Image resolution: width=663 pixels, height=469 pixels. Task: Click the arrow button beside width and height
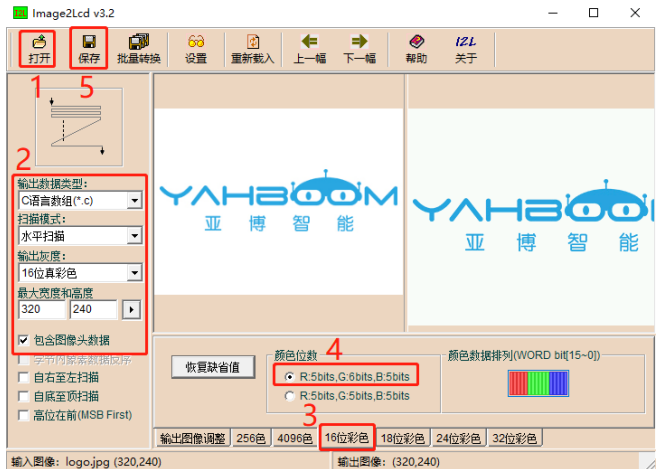tap(132, 310)
